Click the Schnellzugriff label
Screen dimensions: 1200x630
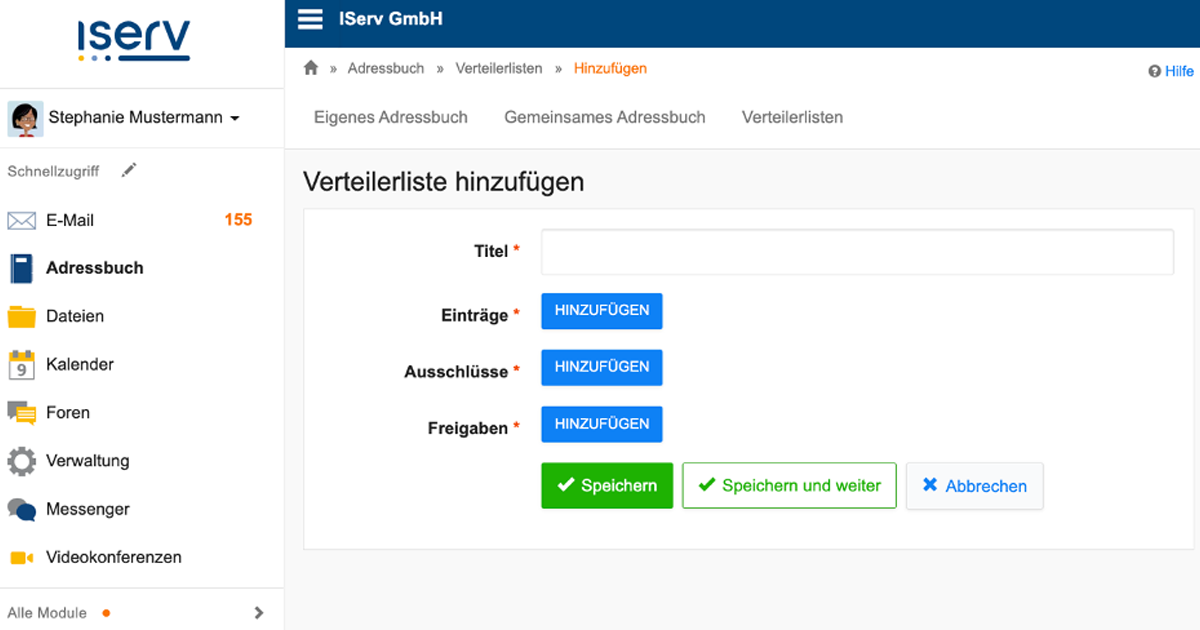click(x=53, y=171)
